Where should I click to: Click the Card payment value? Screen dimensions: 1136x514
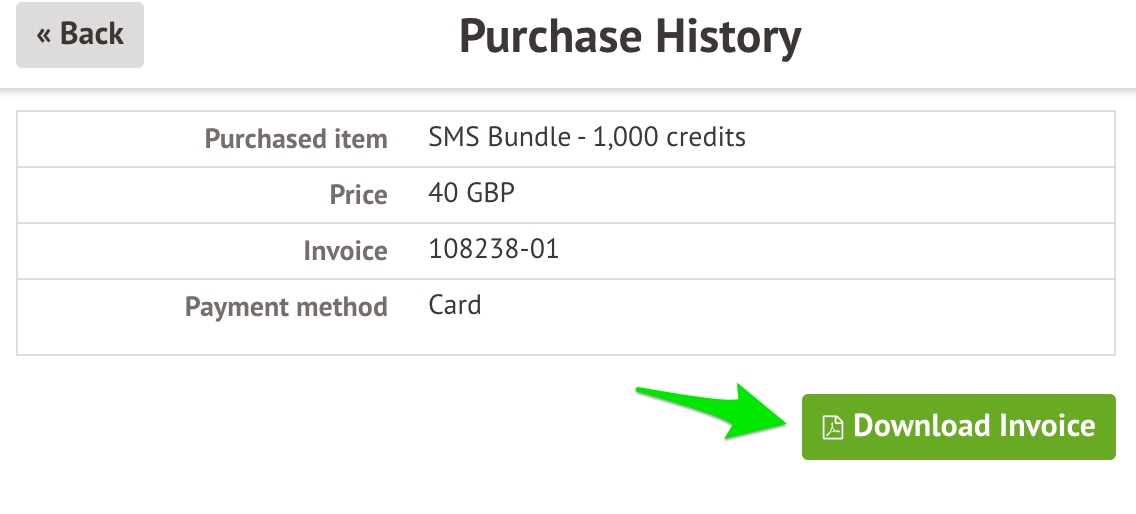pos(455,304)
